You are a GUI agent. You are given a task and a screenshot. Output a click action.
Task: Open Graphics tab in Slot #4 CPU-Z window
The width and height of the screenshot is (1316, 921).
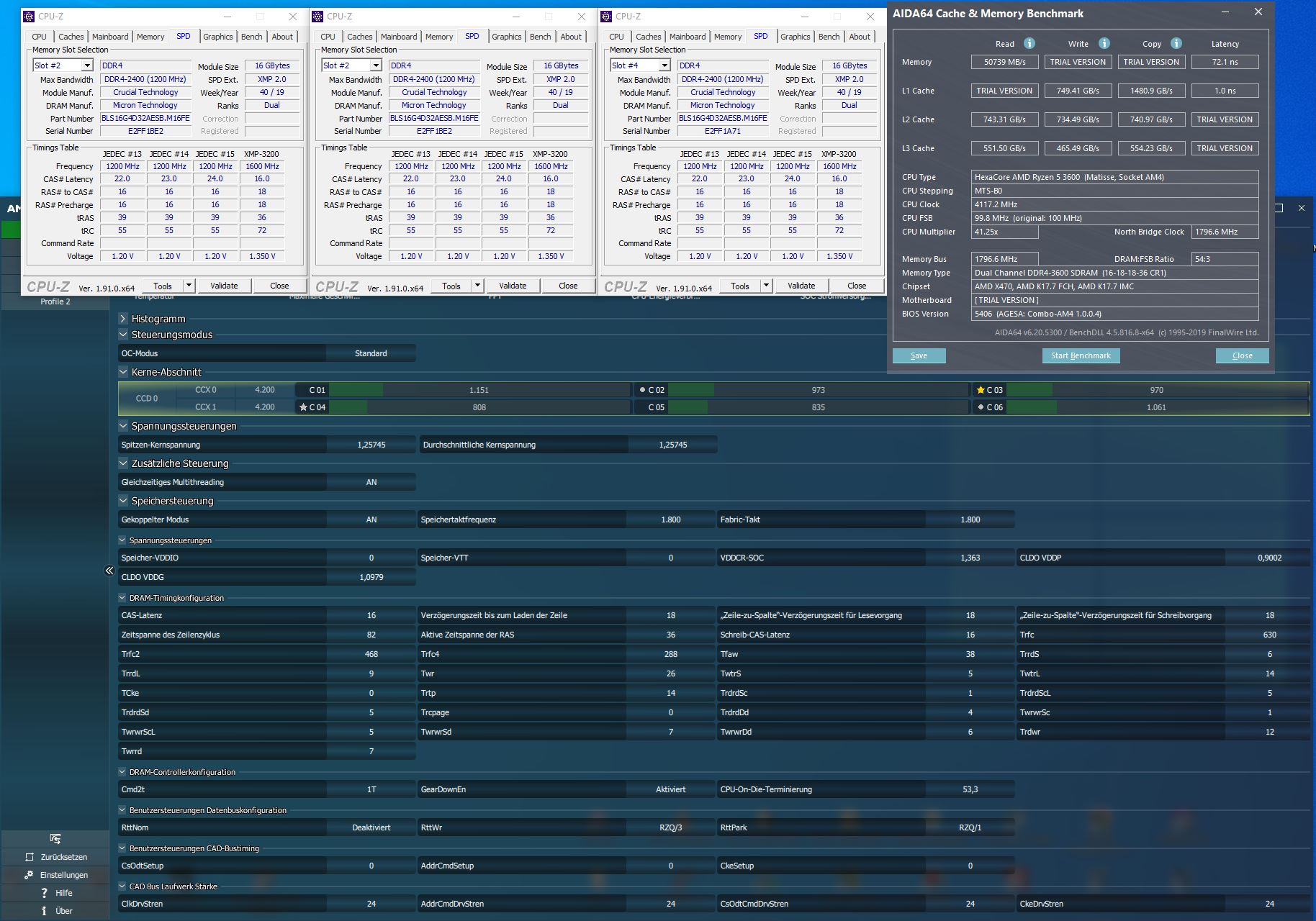coord(795,37)
